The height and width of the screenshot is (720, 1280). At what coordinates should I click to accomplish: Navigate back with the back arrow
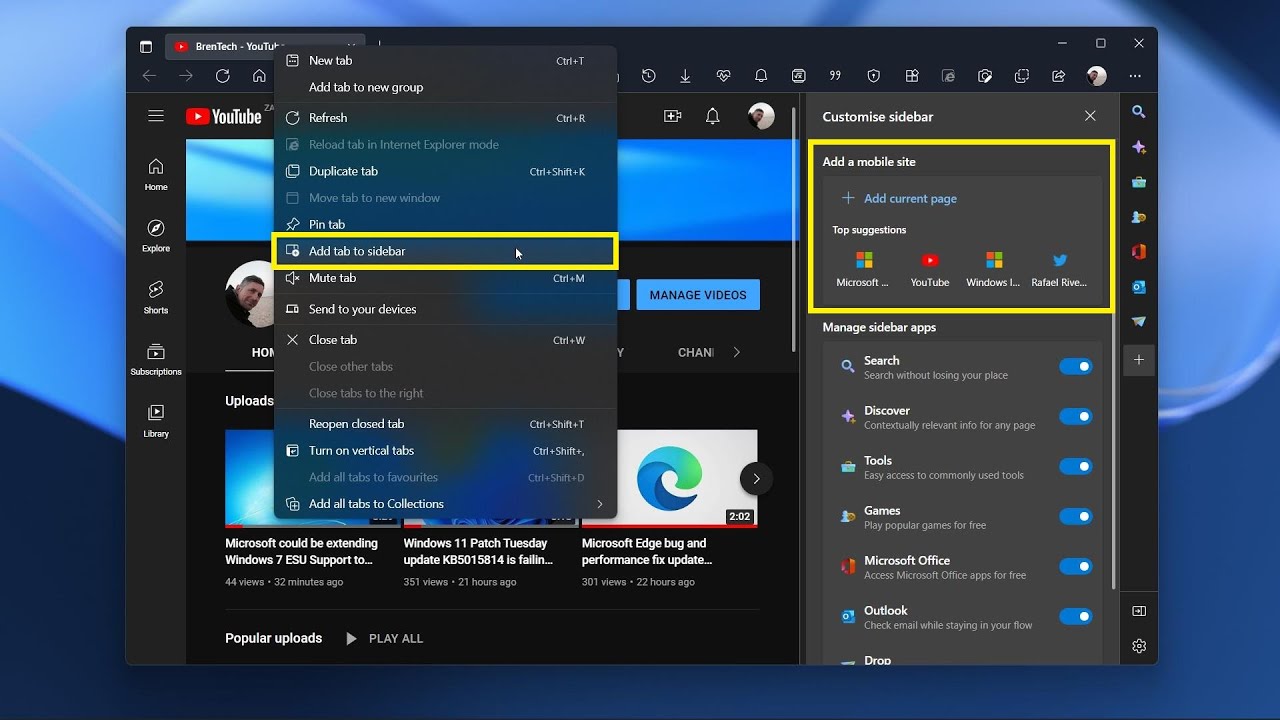coord(149,76)
